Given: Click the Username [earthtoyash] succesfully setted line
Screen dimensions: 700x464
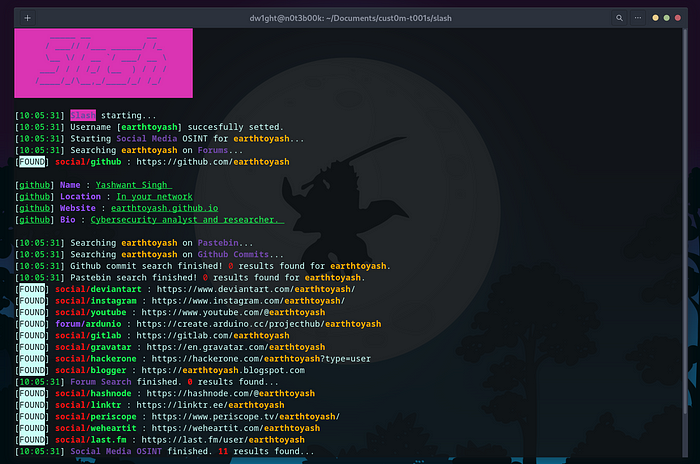Looking at the screenshot, I should pyautogui.click(x=149, y=127).
